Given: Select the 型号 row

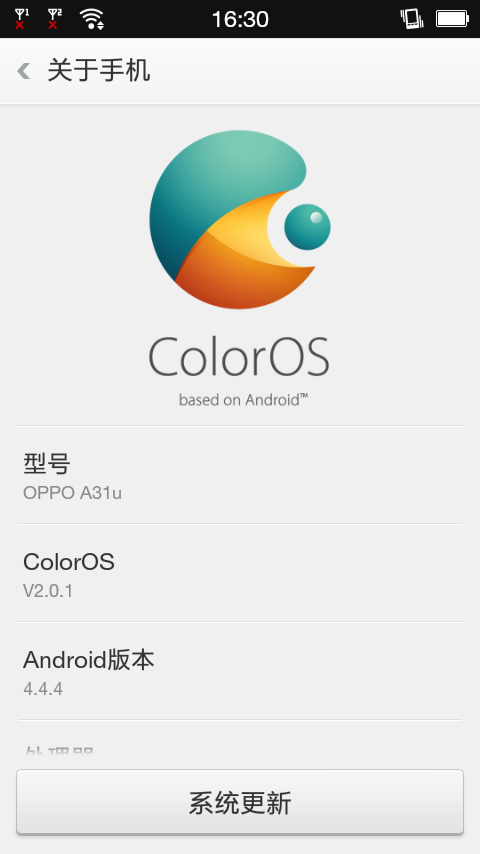Looking at the screenshot, I should tap(240, 475).
